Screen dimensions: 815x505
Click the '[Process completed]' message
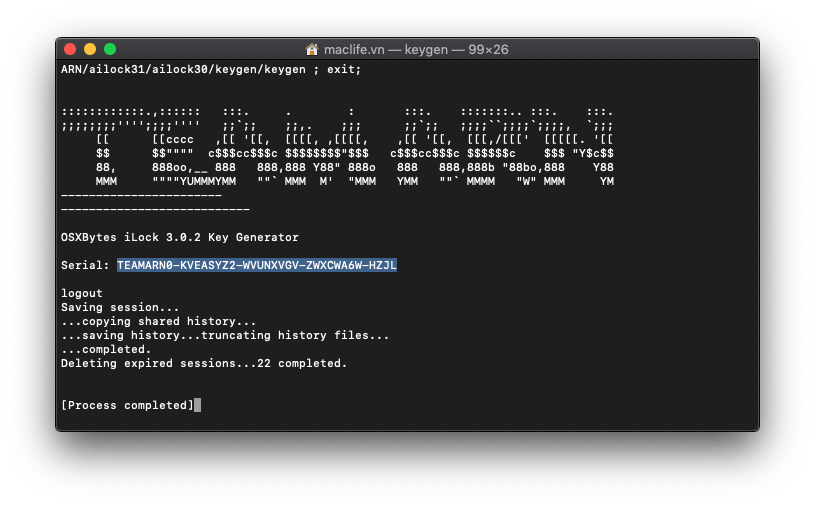tap(127, 405)
